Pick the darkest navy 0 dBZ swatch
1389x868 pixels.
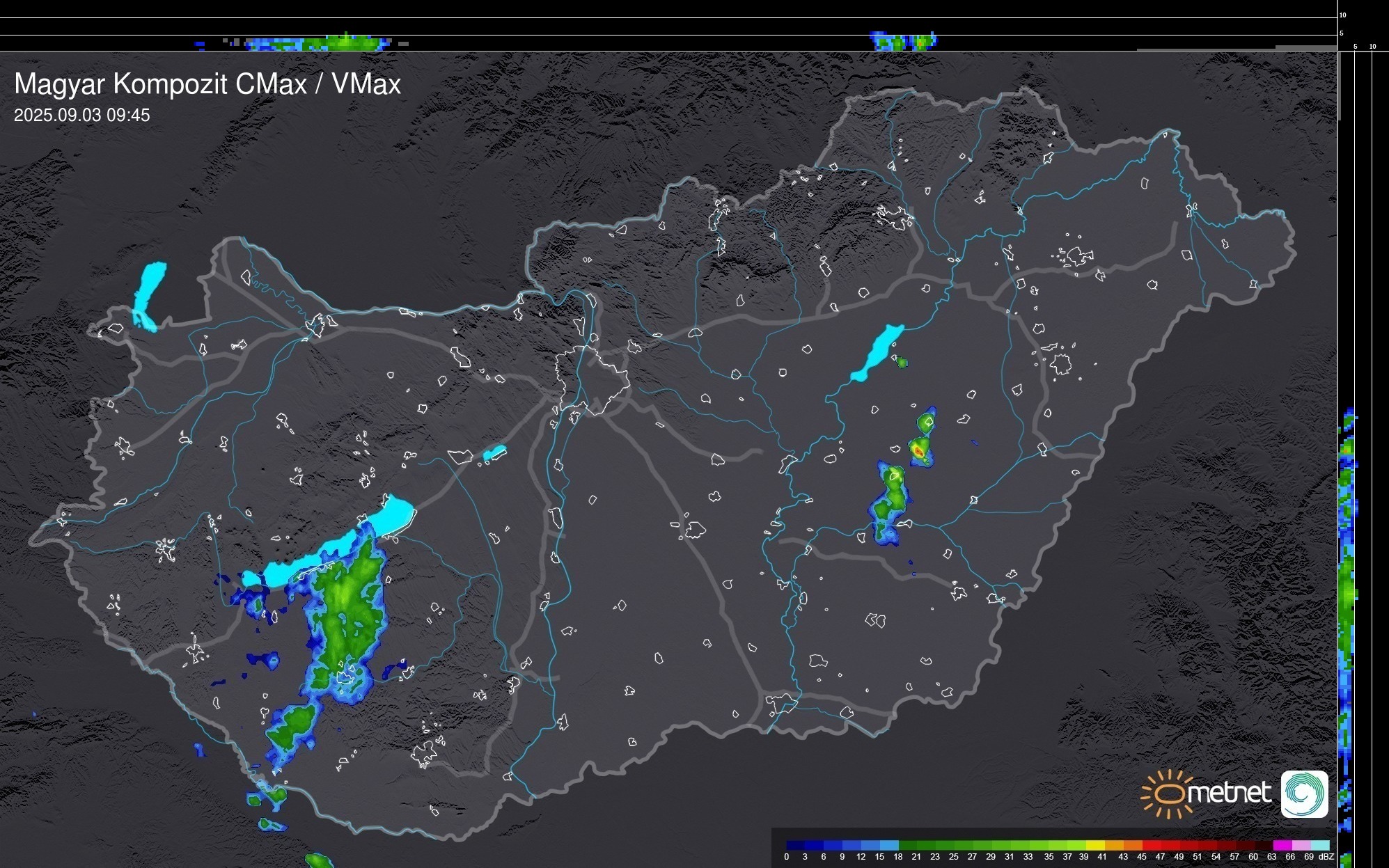pyautogui.click(x=796, y=845)
